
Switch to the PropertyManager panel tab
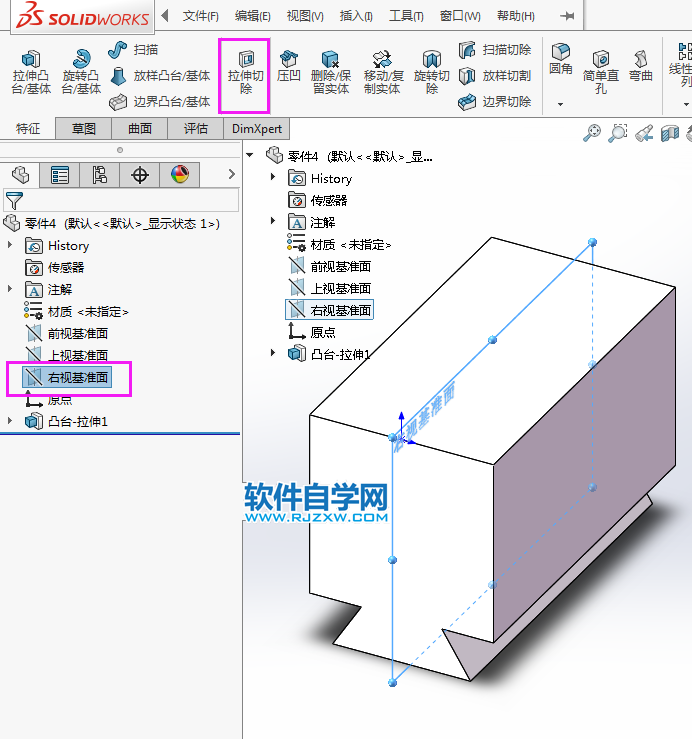(x=60, y=175)
